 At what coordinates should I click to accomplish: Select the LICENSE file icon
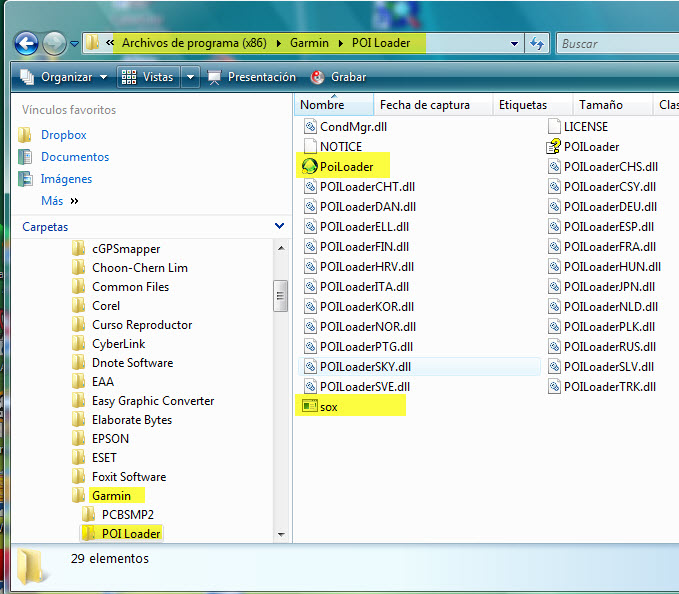pyautogui.click(x=554, y=127)
